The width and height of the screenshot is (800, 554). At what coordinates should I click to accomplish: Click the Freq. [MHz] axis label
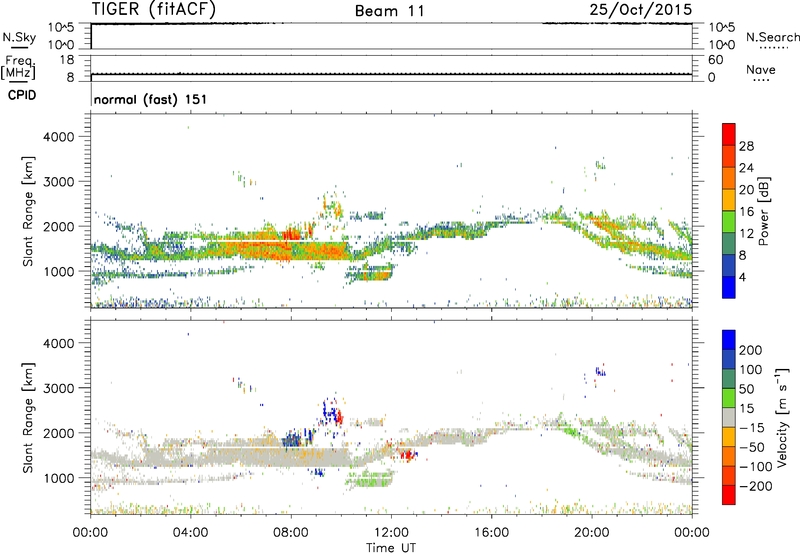tap(18, 68)
